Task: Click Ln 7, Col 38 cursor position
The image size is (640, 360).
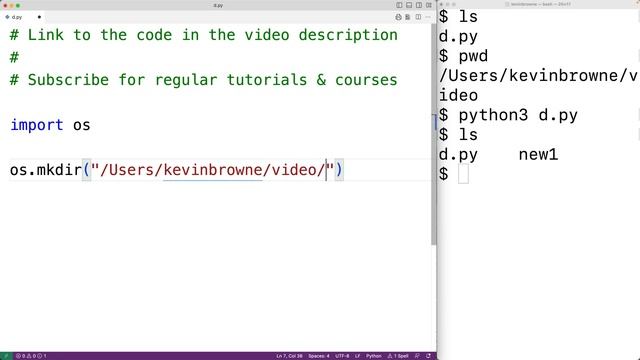Action: (289, 356)
